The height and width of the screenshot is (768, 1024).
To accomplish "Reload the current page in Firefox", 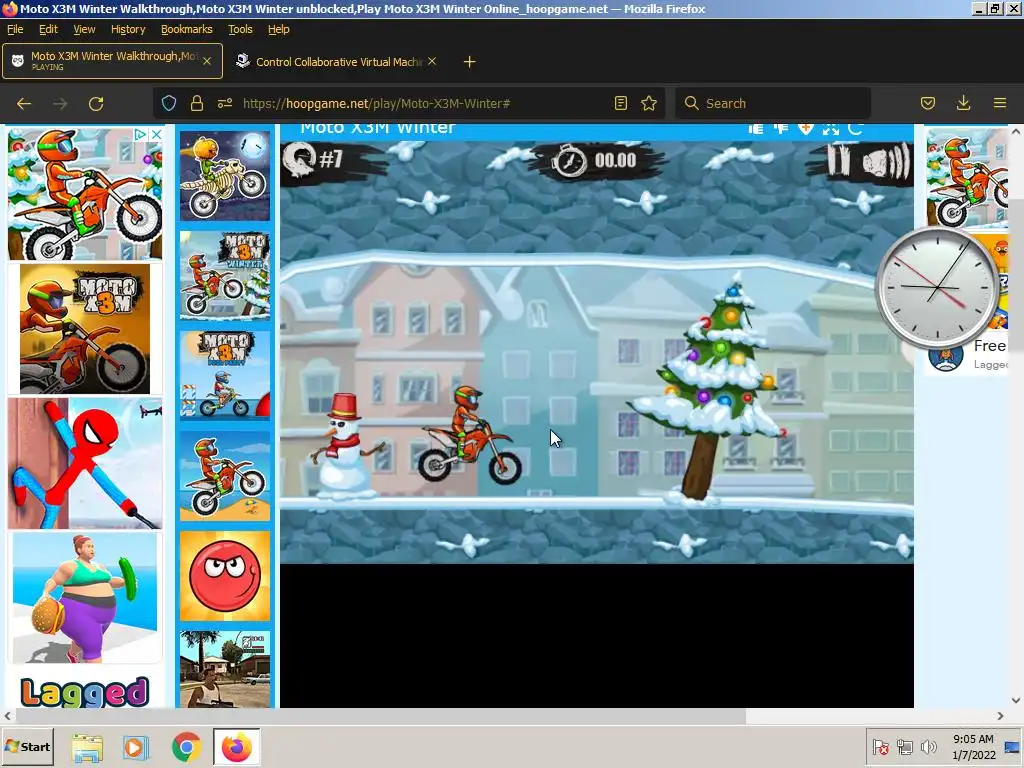I will 96,103.
